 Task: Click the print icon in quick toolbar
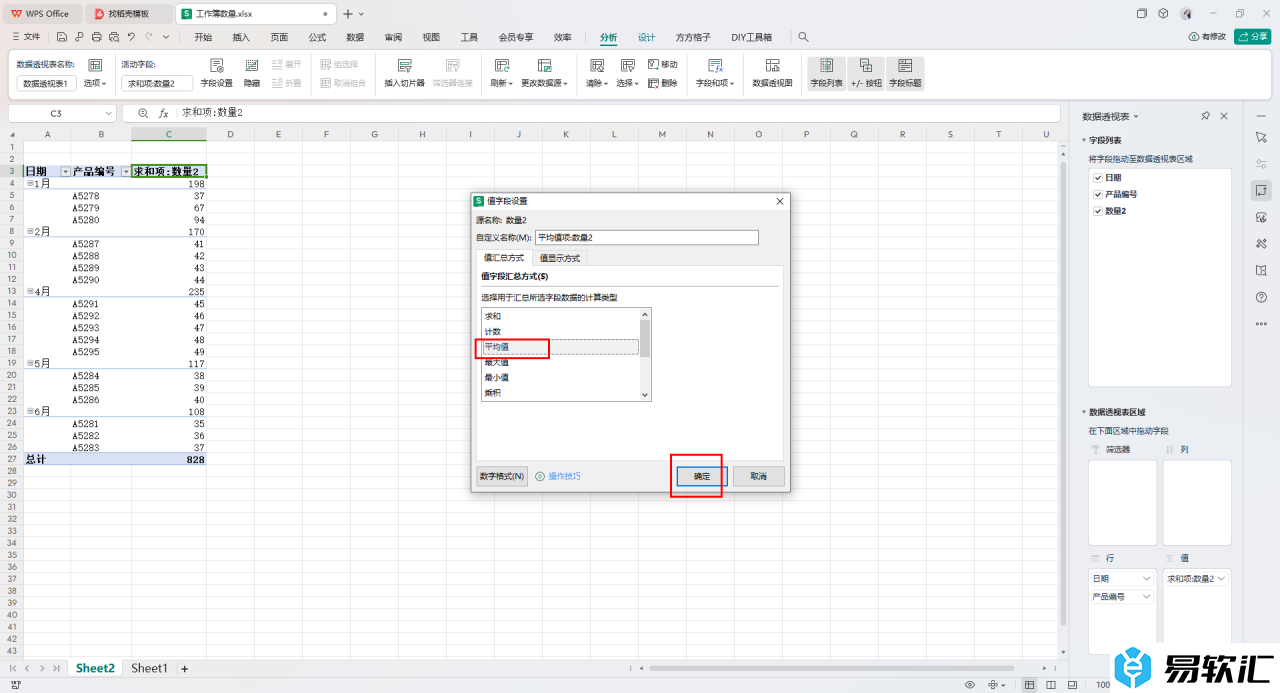click(x=96, y=37)
